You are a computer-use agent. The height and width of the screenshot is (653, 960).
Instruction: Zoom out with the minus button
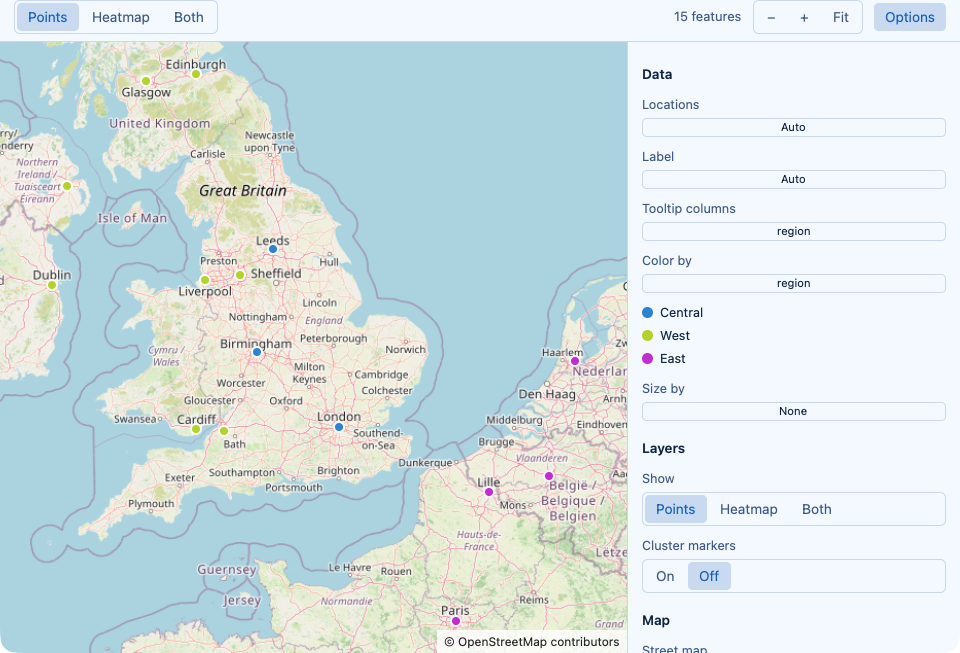click(771, 17)
